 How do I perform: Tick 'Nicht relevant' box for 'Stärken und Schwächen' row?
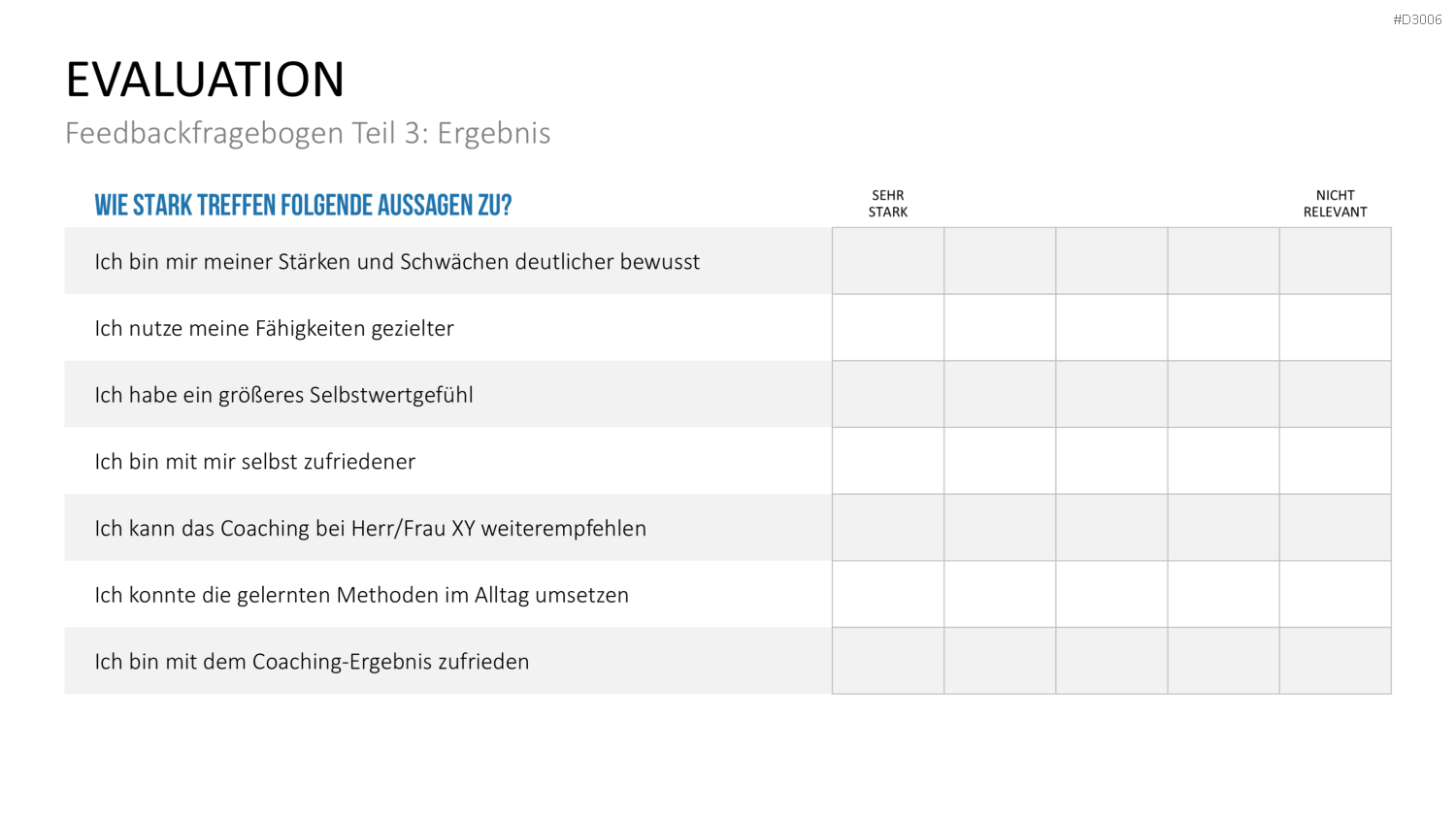click(x=1336, y=261)
